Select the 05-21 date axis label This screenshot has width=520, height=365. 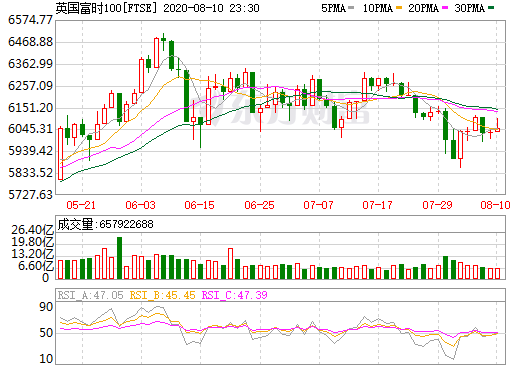click(x=81, y=205)
